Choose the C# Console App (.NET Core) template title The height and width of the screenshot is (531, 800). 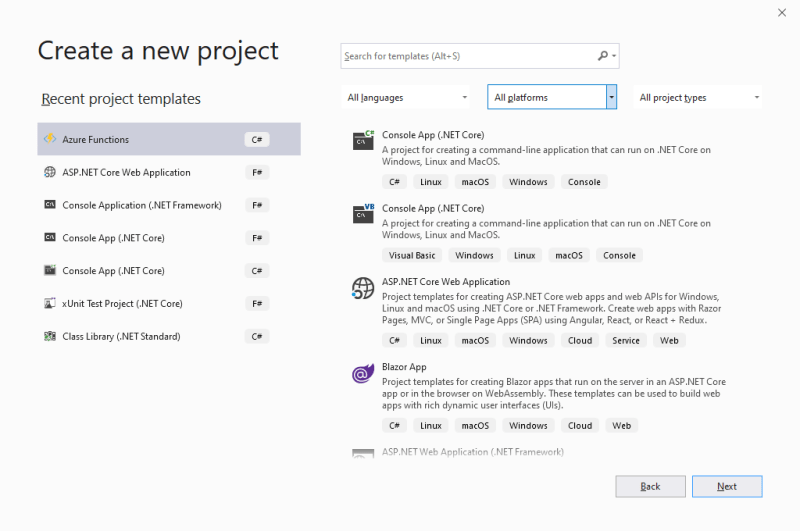(x=433, y=135)
